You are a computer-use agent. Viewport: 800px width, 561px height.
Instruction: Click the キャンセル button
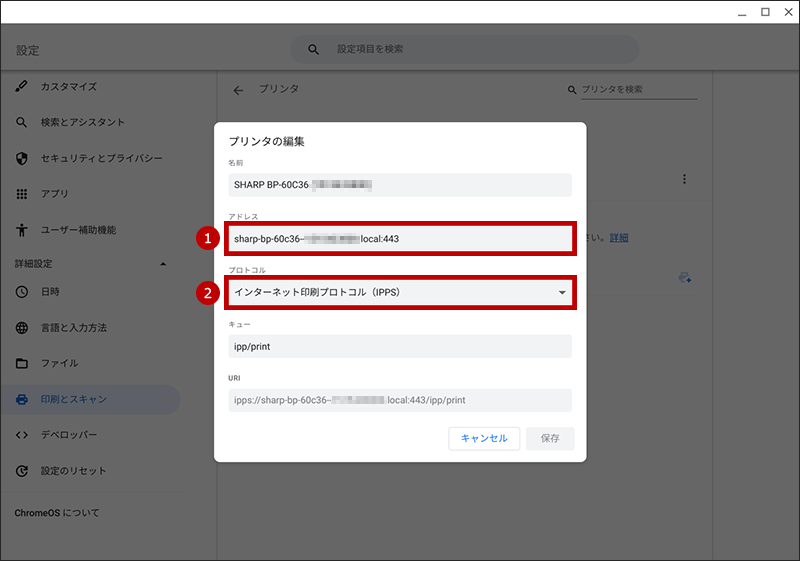click(484, 439)
